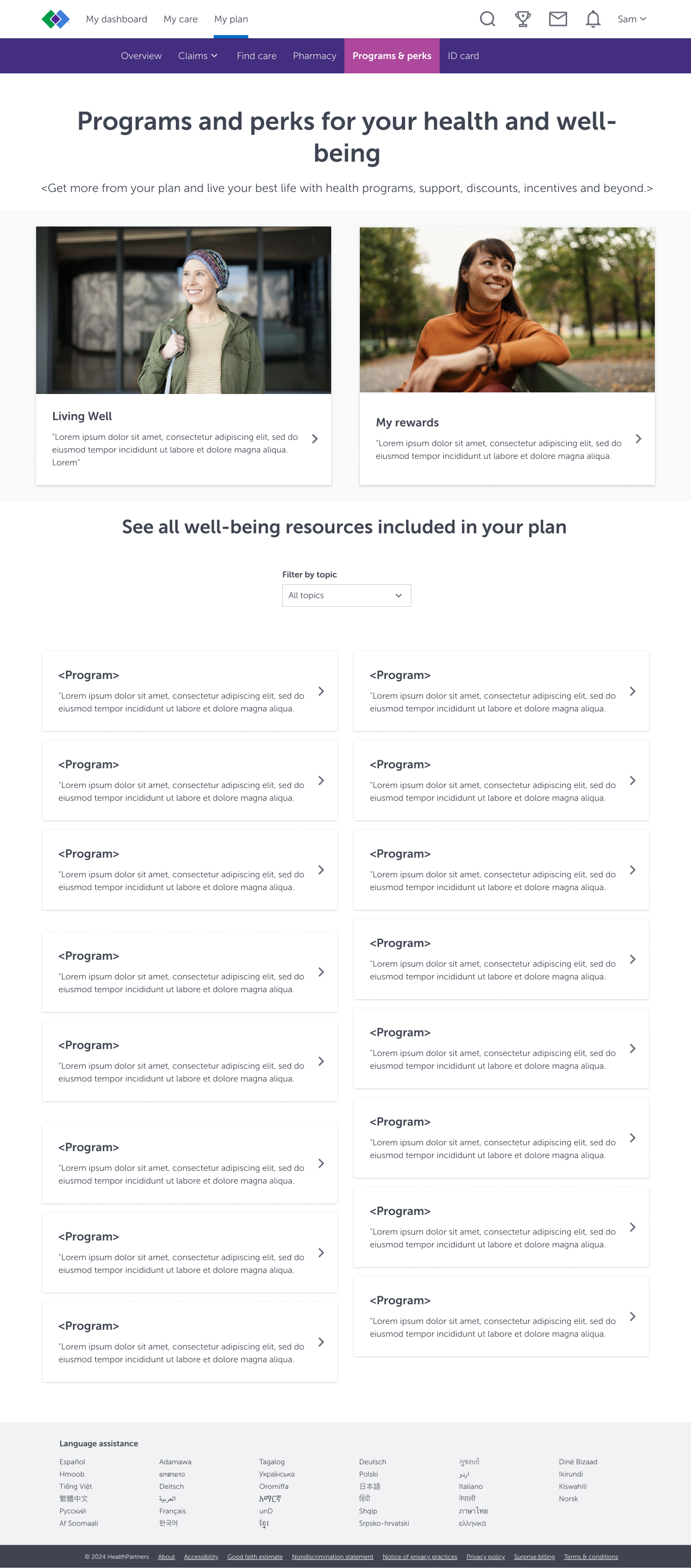The image size is (691, 1568).
Task: Click the arrow chevron on My rewards card
Action: (639, 439)
